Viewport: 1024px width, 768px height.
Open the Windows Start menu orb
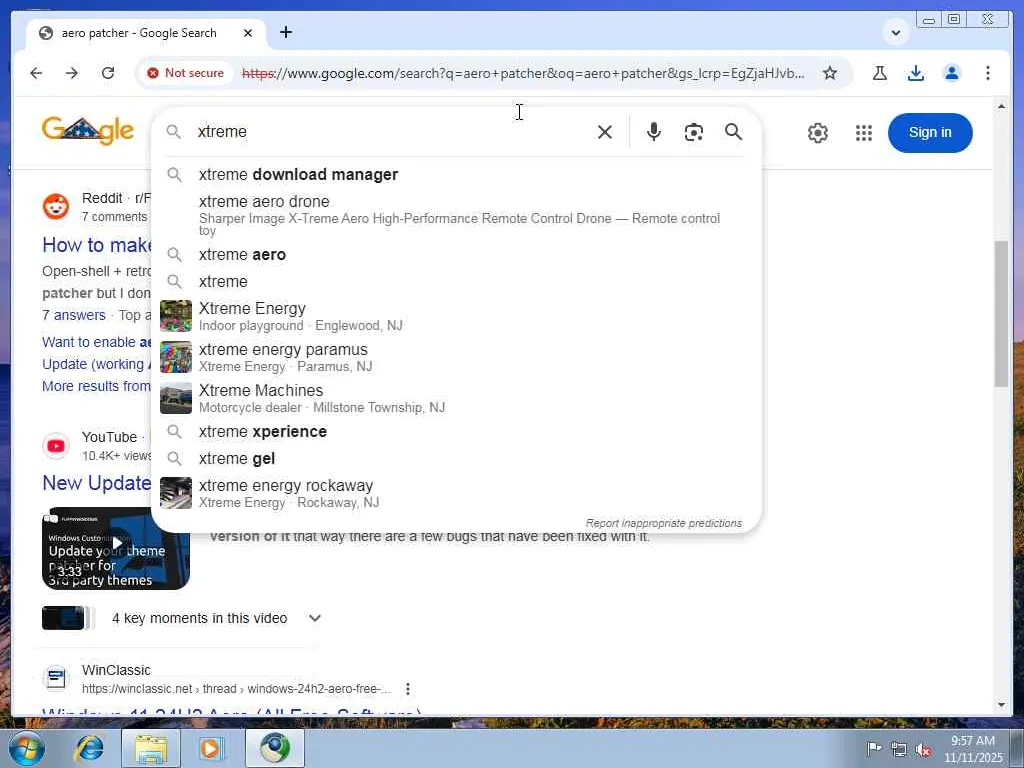[27, 748]
